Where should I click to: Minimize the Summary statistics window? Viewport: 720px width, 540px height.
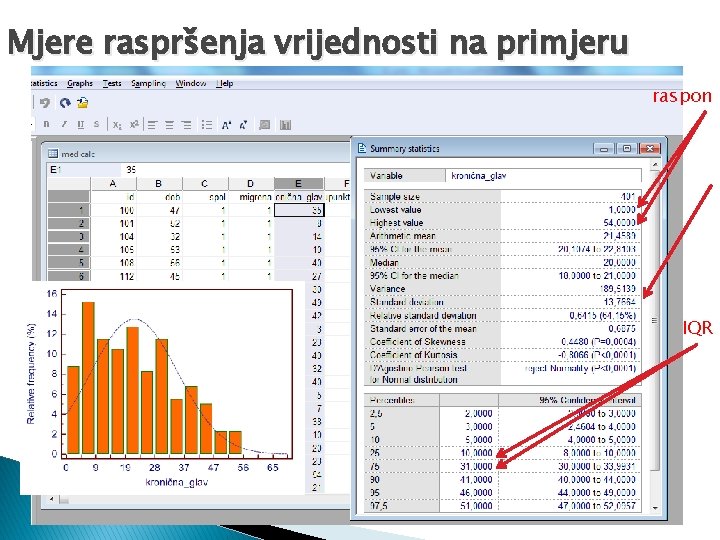coord(604,149)
